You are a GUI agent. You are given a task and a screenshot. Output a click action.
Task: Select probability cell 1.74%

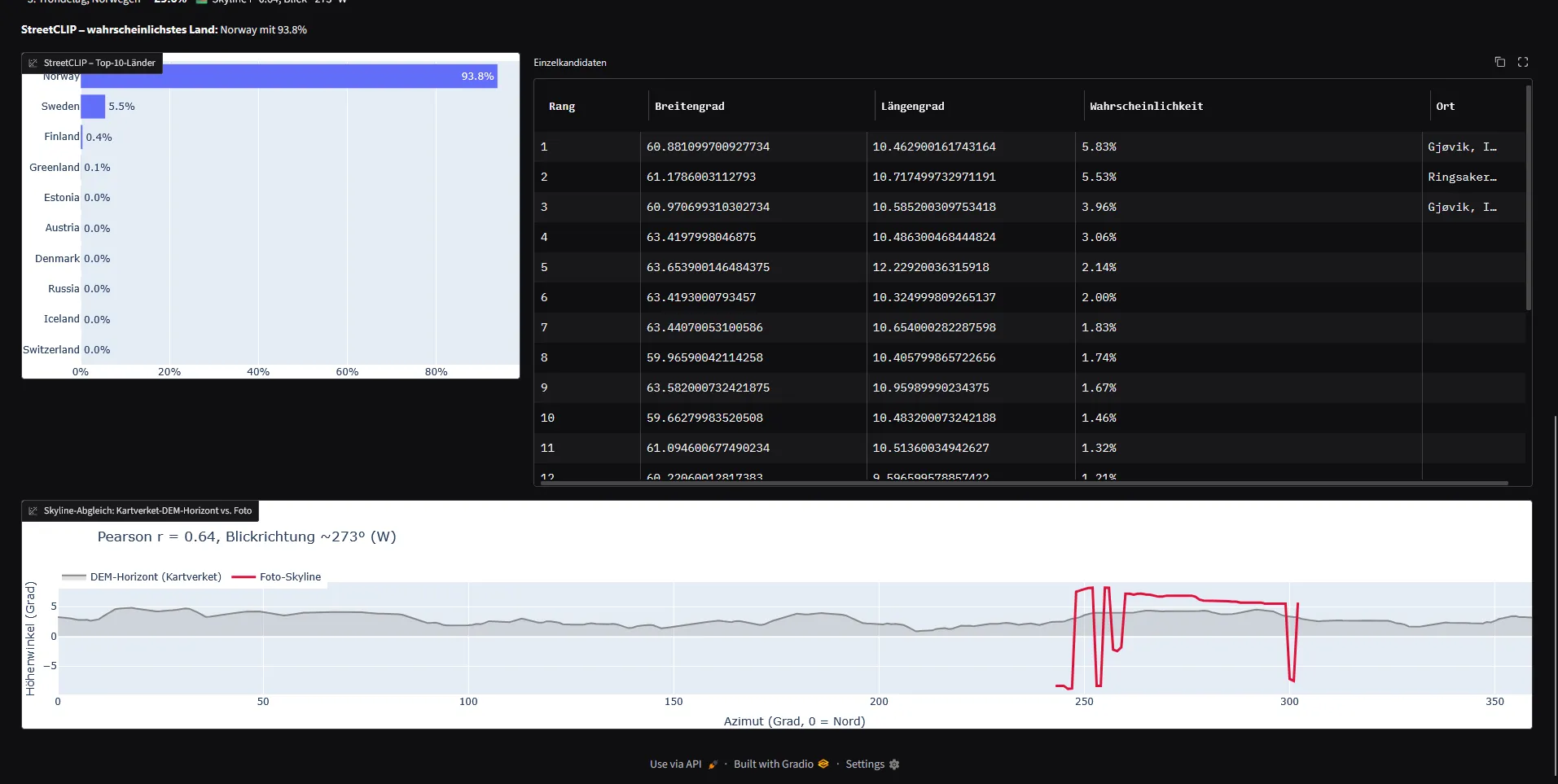tap(1249, 357)
